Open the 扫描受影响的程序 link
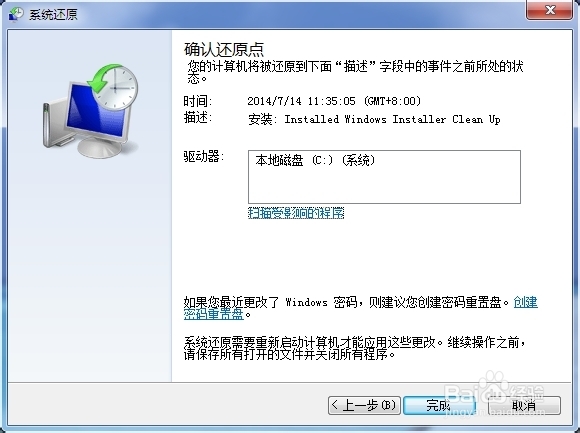This screenshot has height=433, width=580. tap(296, 213)
